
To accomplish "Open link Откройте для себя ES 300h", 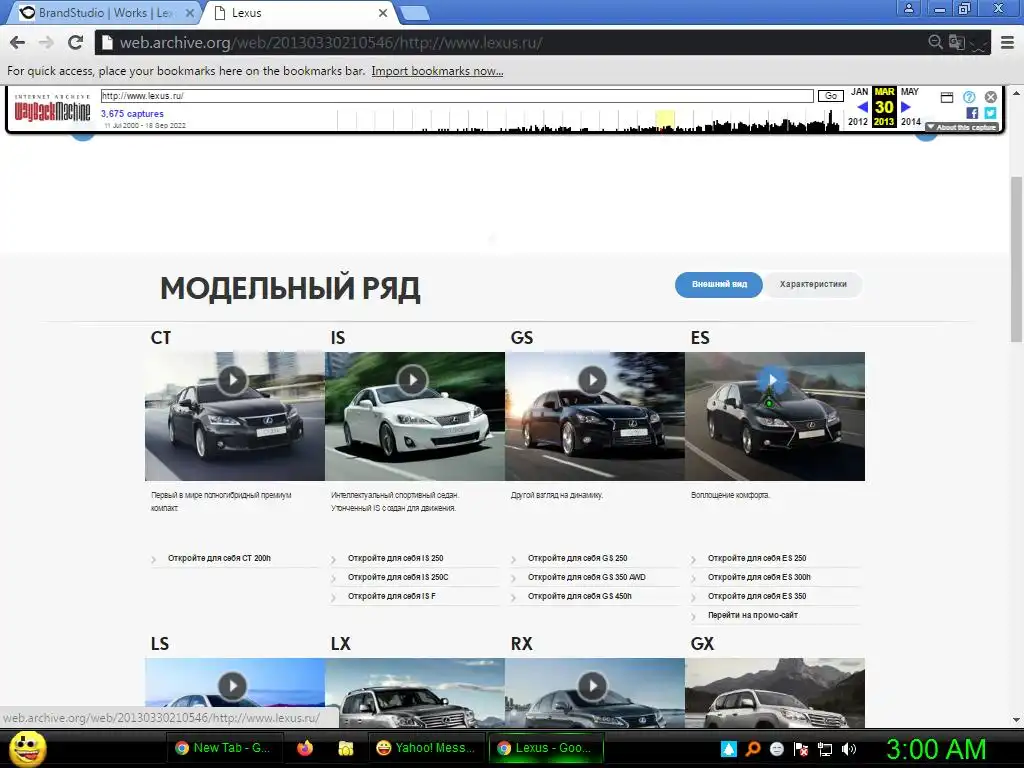I will (x=760, y=577).
